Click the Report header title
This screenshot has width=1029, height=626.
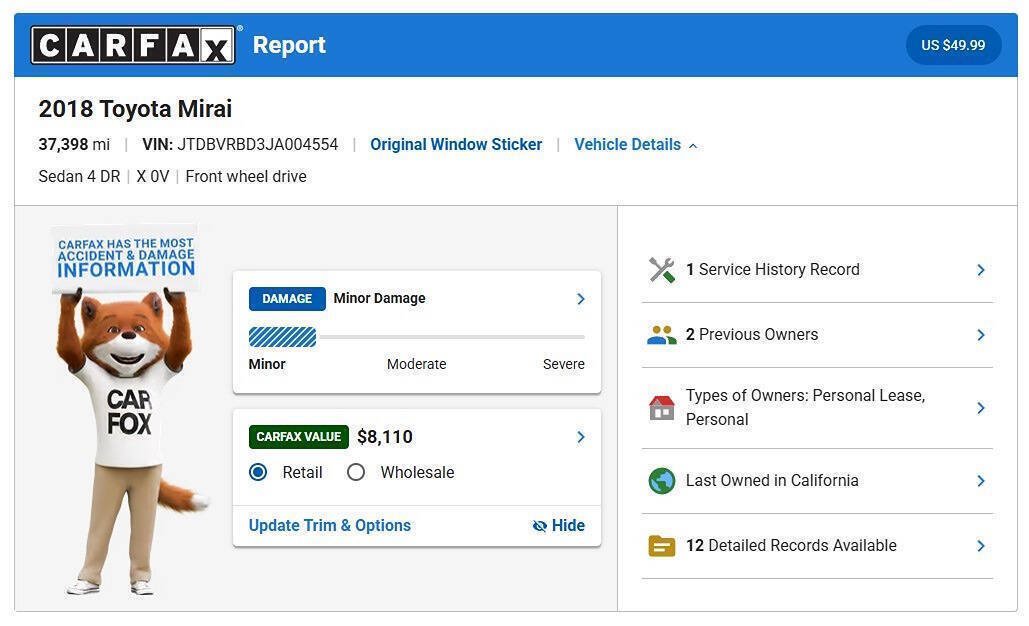point(289,45)
